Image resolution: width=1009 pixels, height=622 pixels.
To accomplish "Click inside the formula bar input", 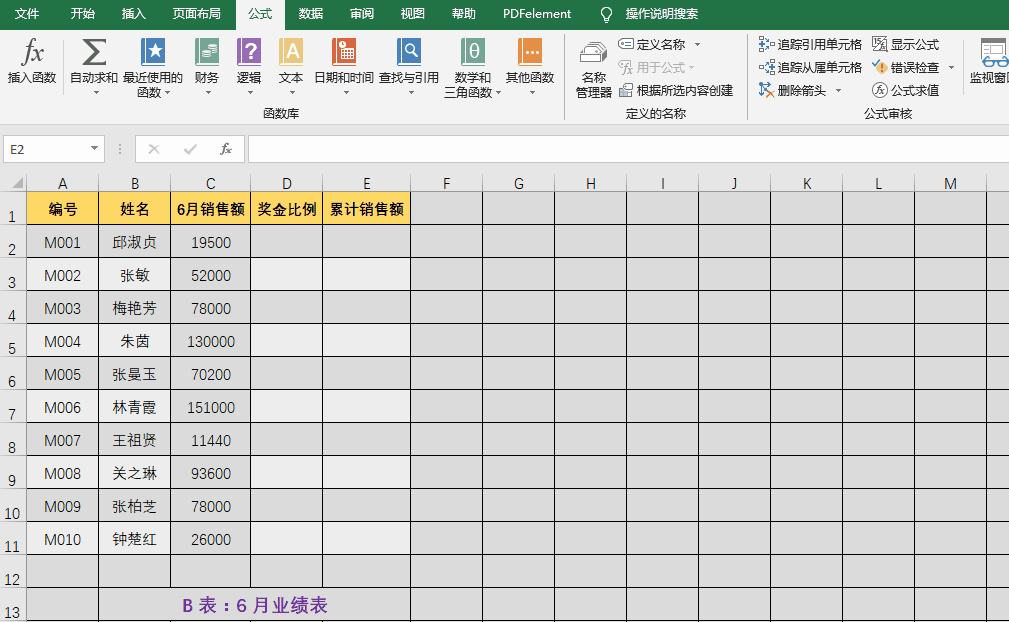I will [x=627, y=149].
